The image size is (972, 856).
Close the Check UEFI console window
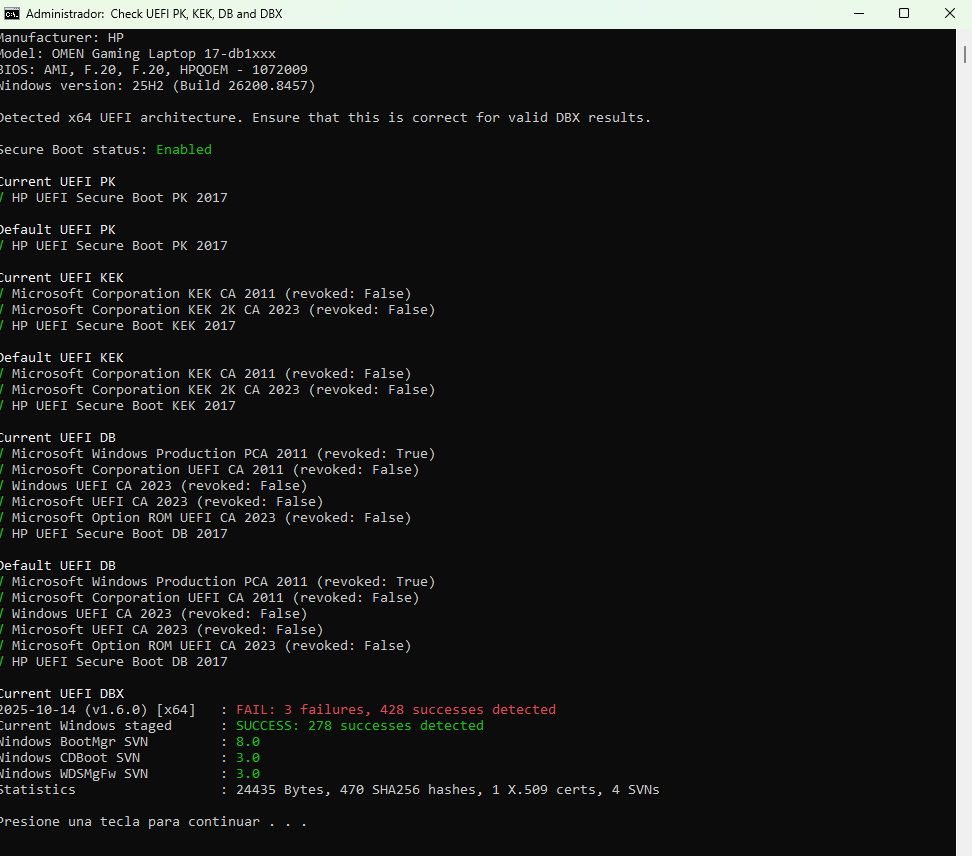[949, 14]
